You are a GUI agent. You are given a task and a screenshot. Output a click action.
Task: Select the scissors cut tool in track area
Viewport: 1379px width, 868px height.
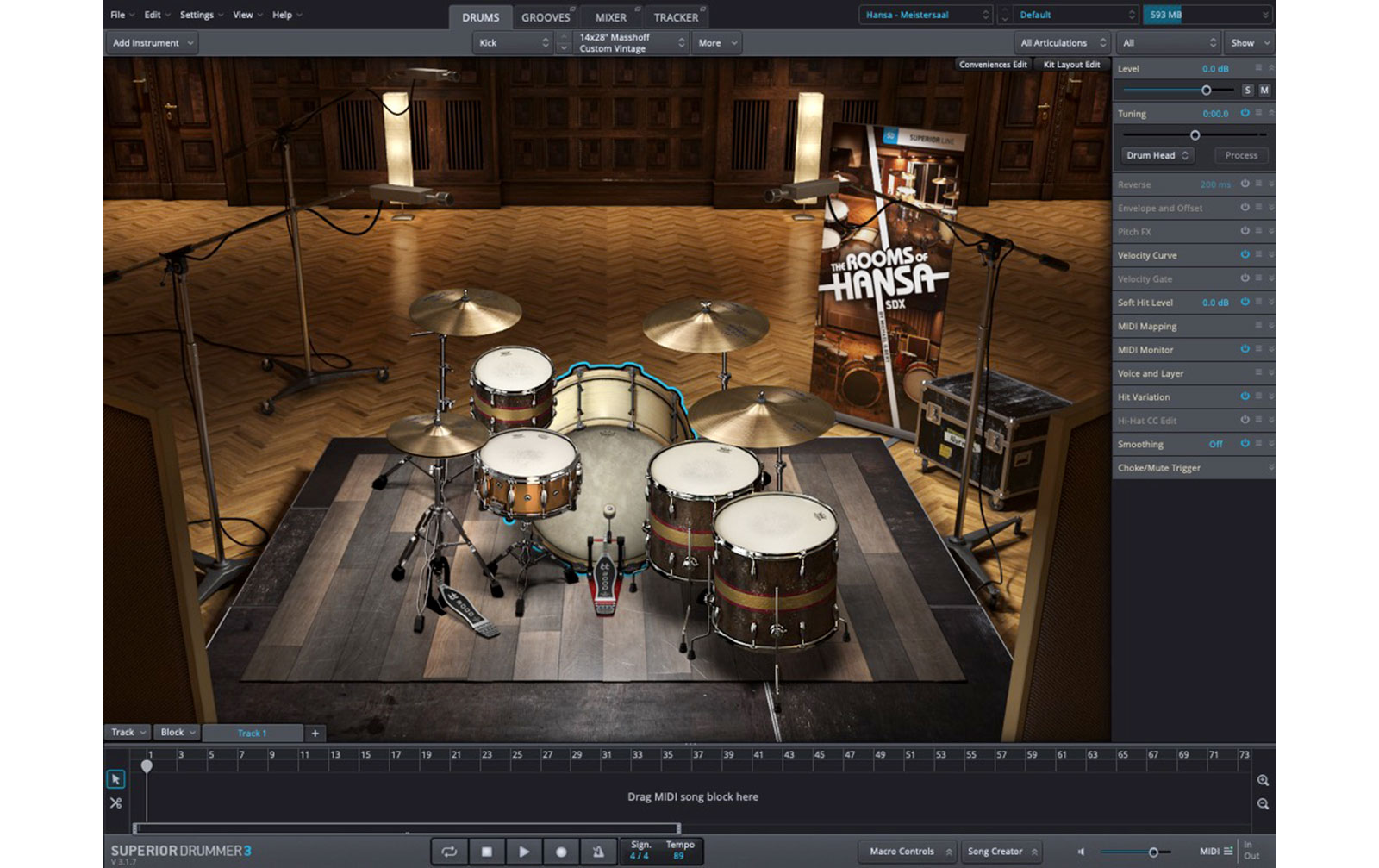tap(115, 803)
